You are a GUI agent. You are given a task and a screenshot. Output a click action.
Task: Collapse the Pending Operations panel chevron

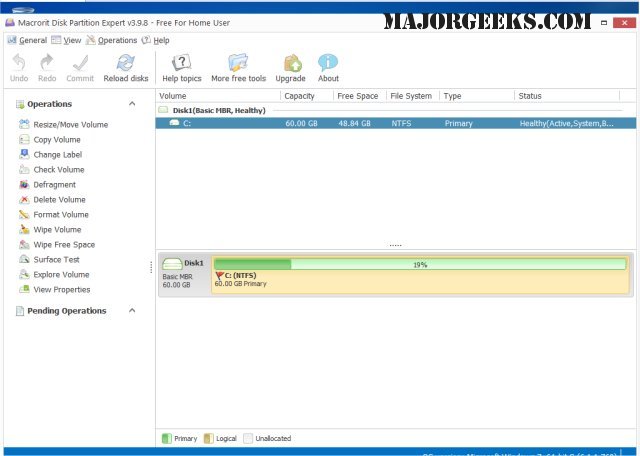pos(132,310)
